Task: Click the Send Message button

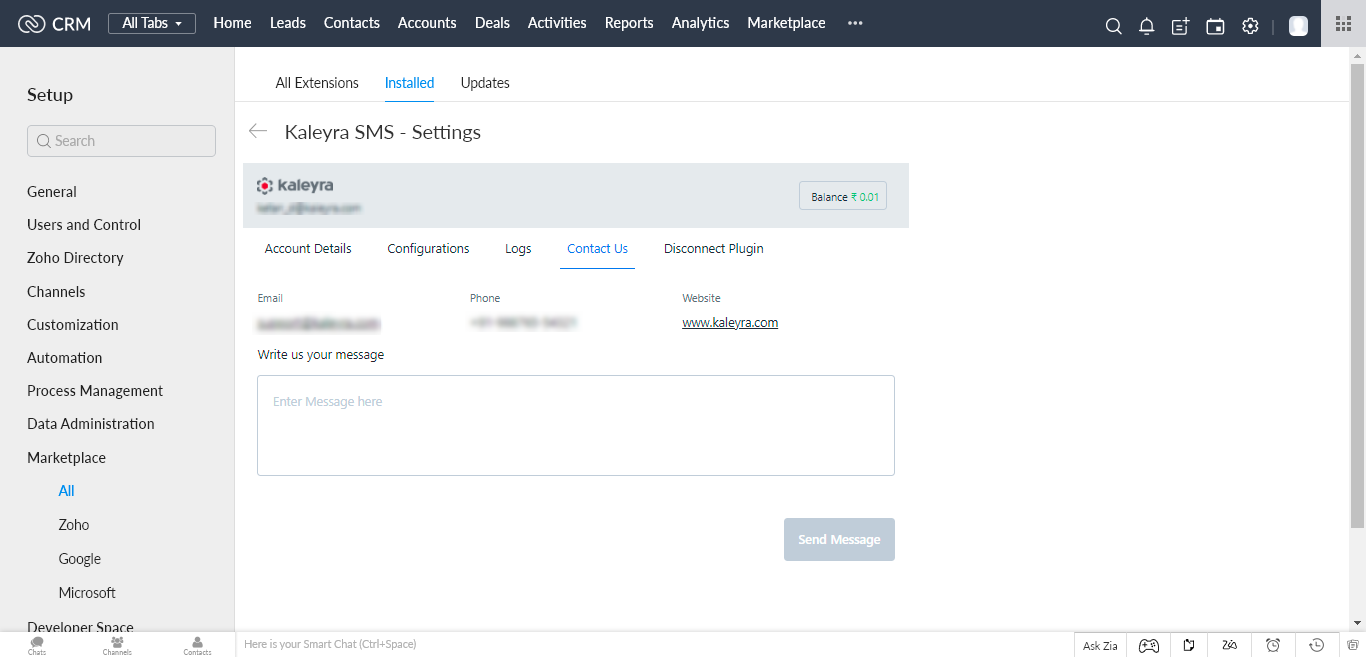Action: (x=839, y=539)
